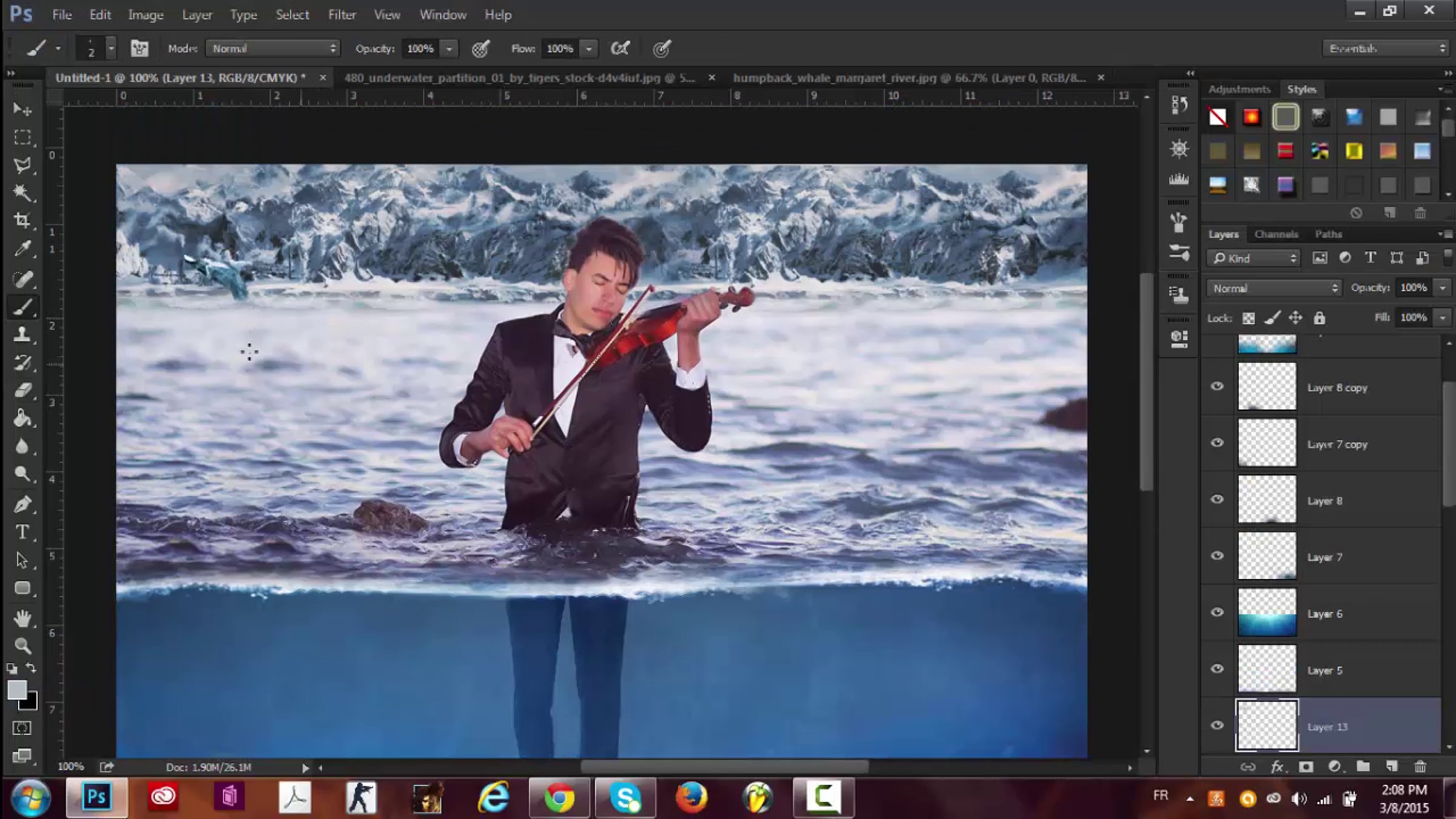Click the delete layer trash icon
The image size is (1456, 819).
coord(1420,767)
